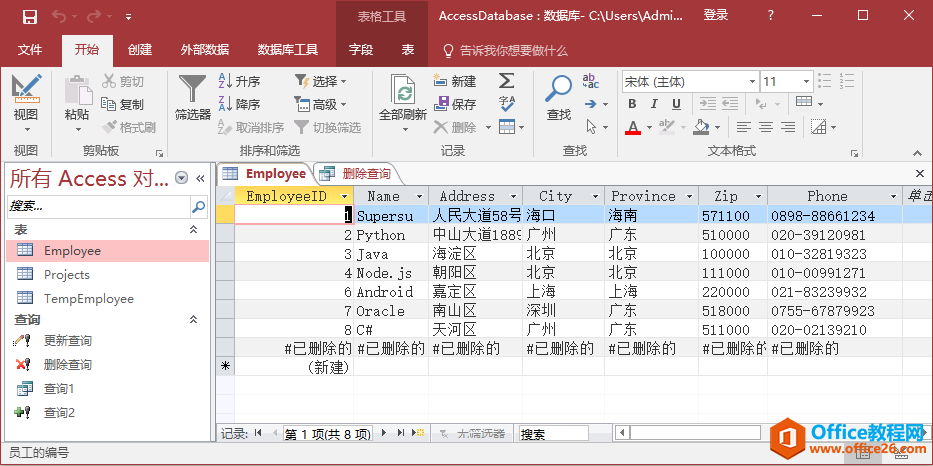Click font color red A button
This screenshot has height=466, width=933.
pos(633,127)
